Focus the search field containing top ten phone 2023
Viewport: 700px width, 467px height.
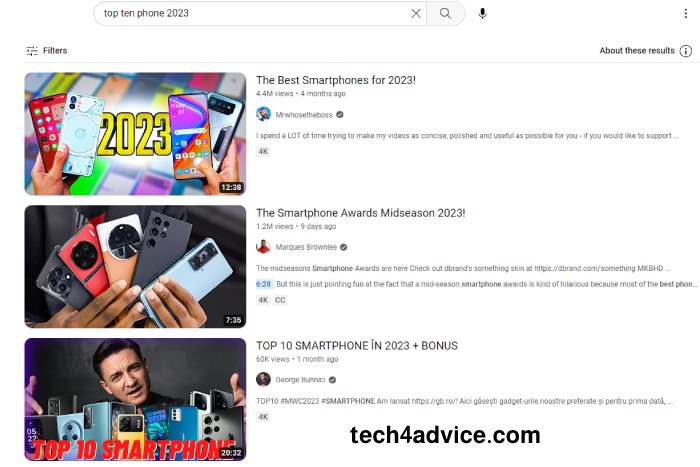coord(254,13)
